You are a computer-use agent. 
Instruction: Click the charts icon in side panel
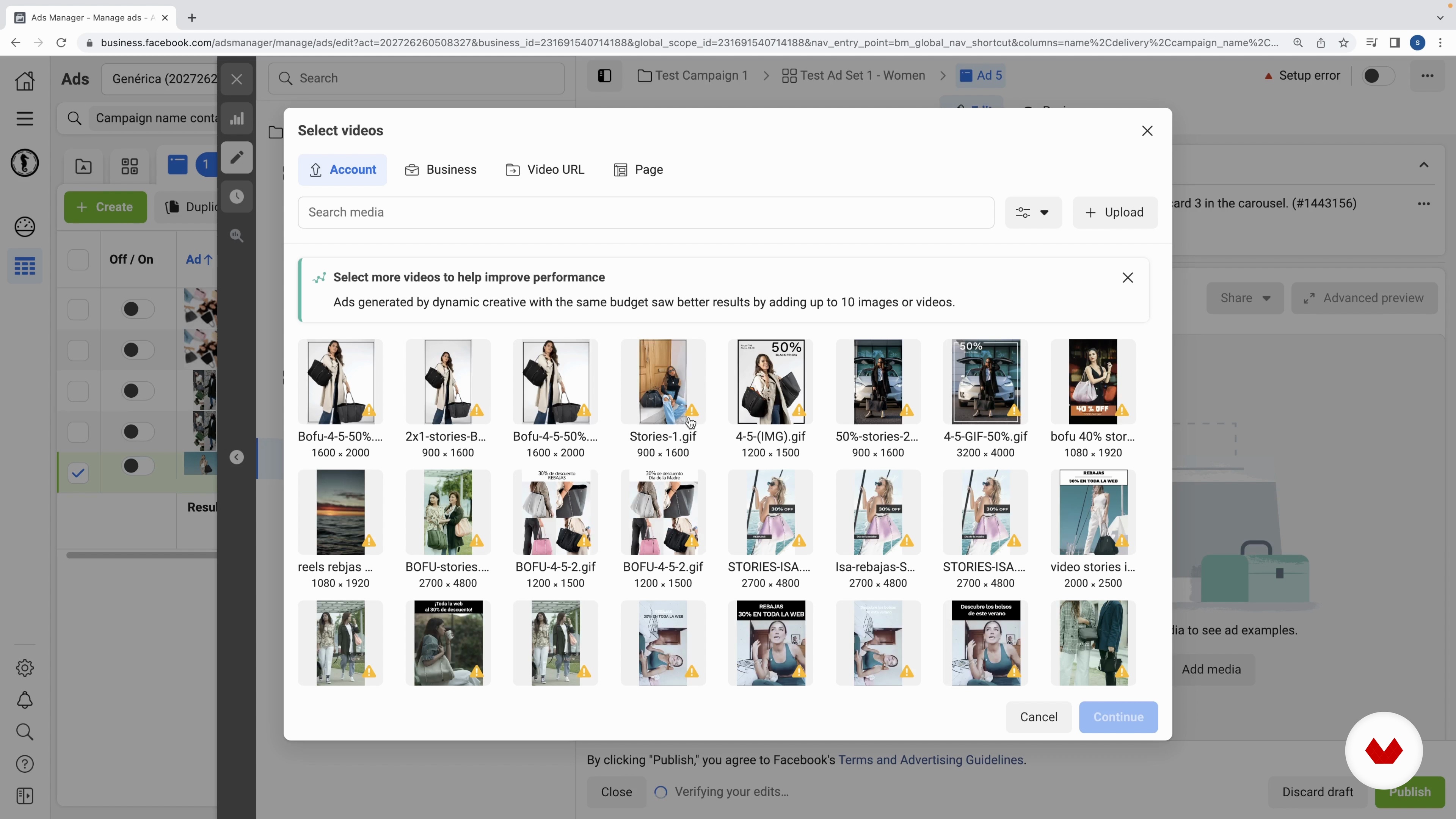(x=237, y=119)
